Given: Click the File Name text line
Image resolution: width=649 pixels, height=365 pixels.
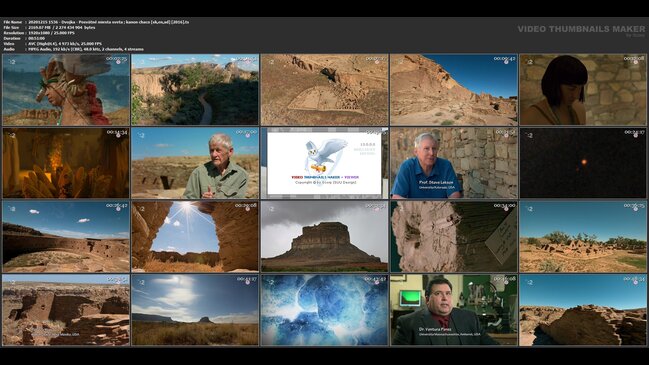Looking at the screenshot, I should pos(96,22).
